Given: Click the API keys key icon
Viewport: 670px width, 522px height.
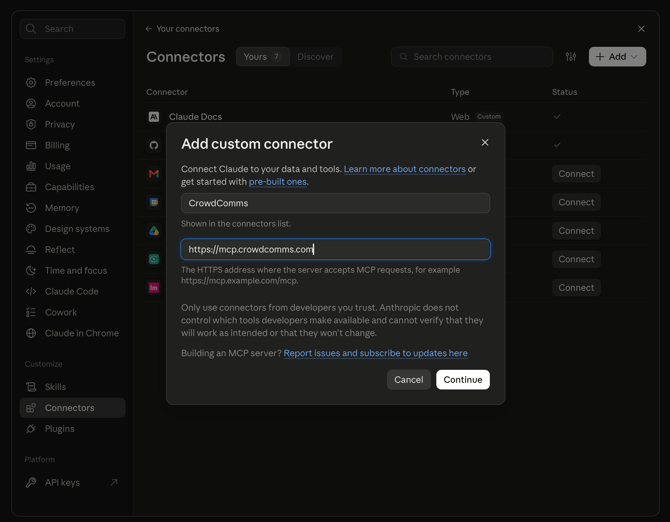Looking at the screenshot, I should 31,483.
